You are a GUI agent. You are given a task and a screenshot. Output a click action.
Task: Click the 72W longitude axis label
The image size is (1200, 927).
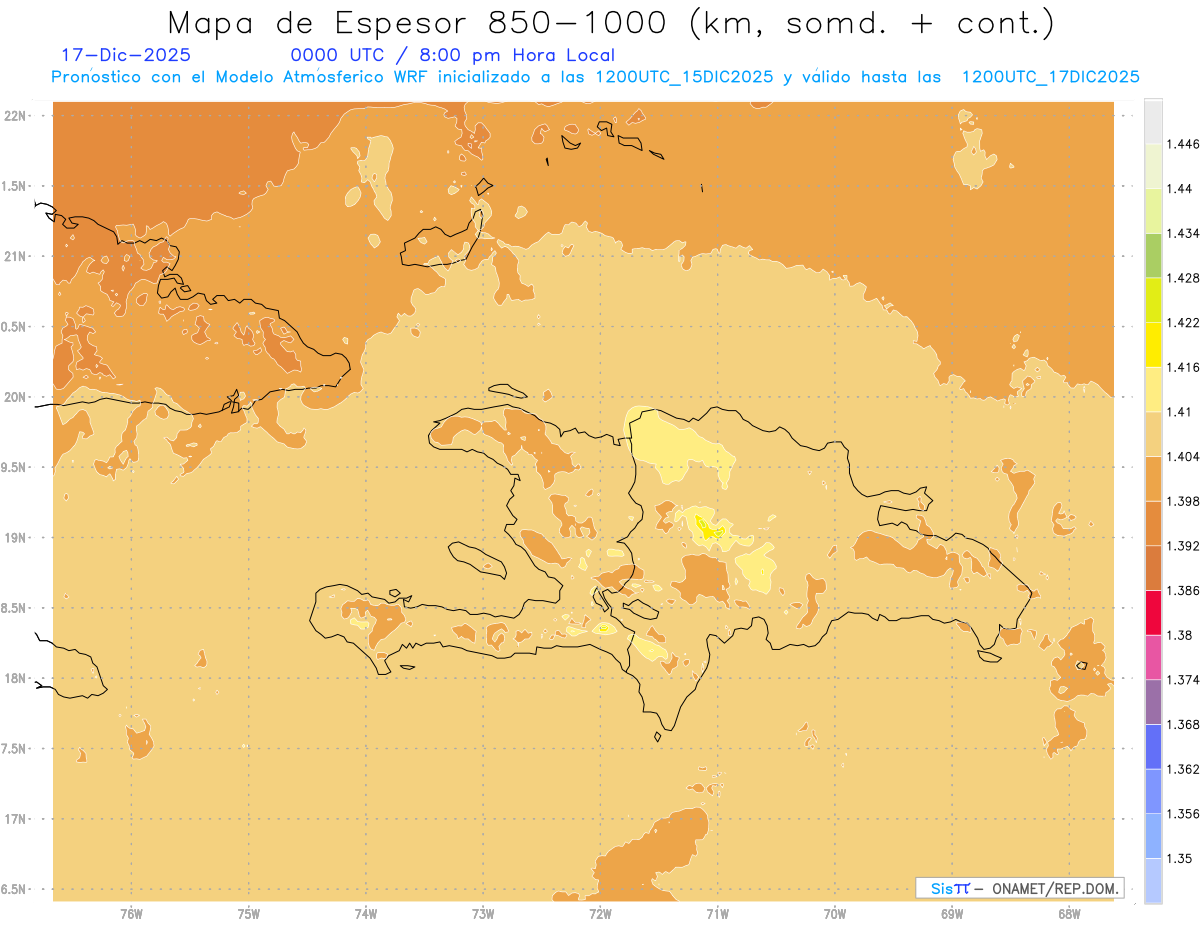600,914
